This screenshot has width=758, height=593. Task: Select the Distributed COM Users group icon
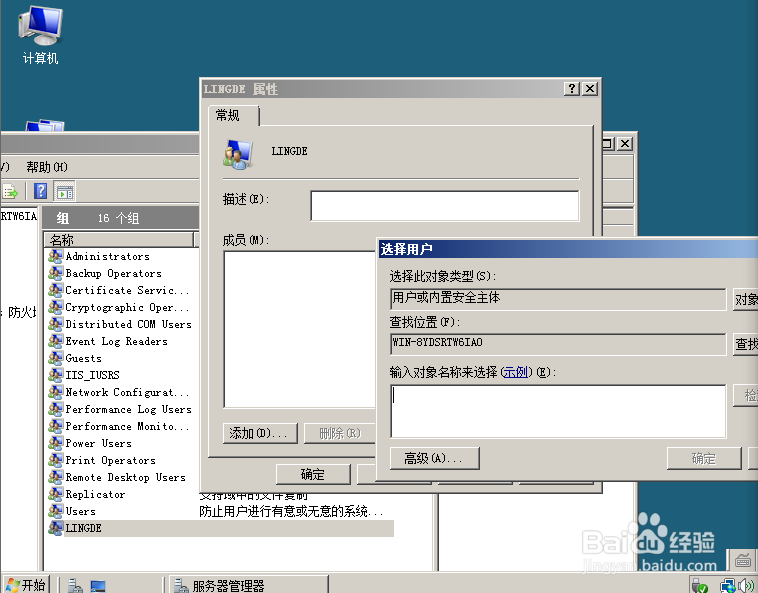click(56, 324)
